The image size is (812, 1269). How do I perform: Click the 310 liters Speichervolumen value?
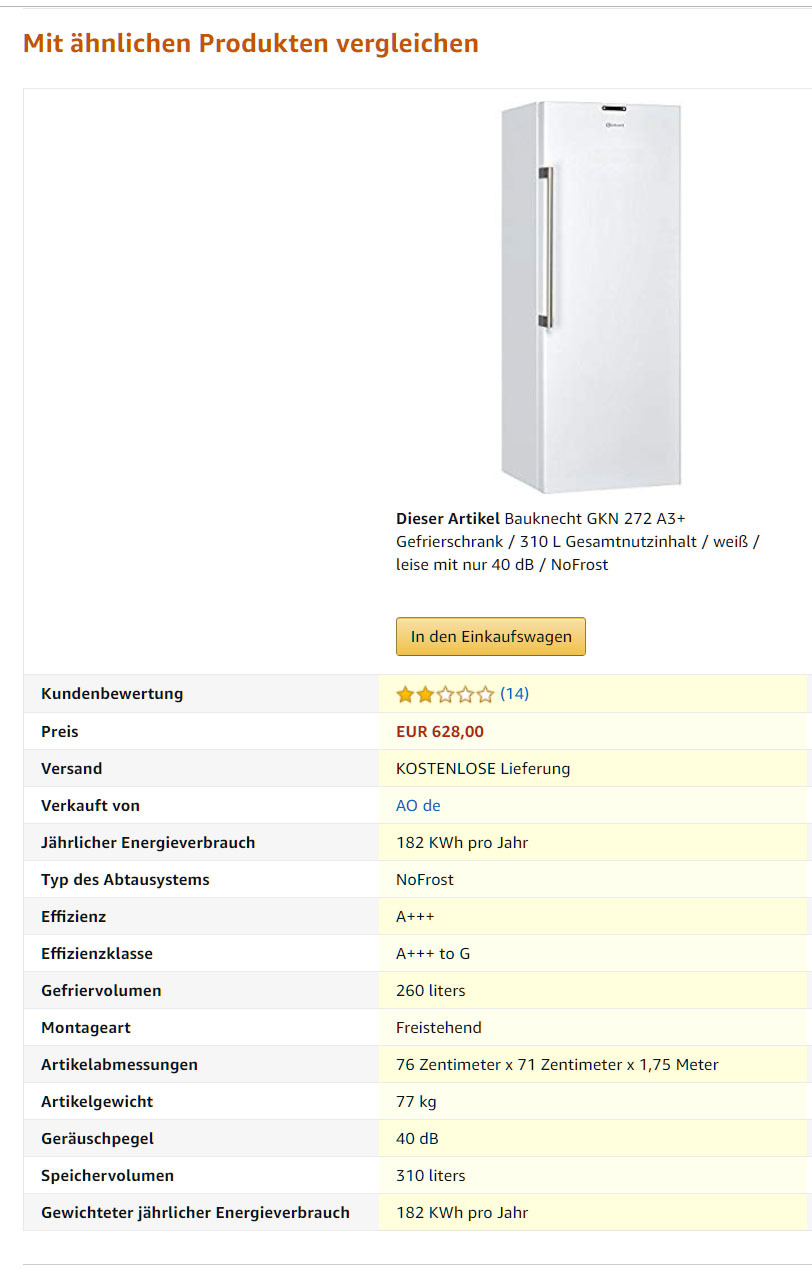click(x=431, y=1176)
